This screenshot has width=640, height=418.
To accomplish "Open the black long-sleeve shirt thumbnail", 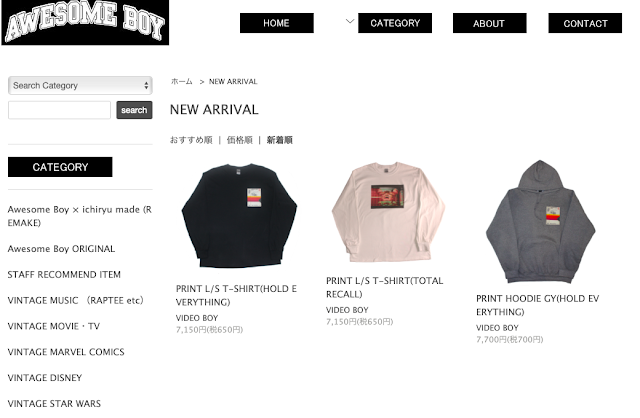I will tap(239, 216).
